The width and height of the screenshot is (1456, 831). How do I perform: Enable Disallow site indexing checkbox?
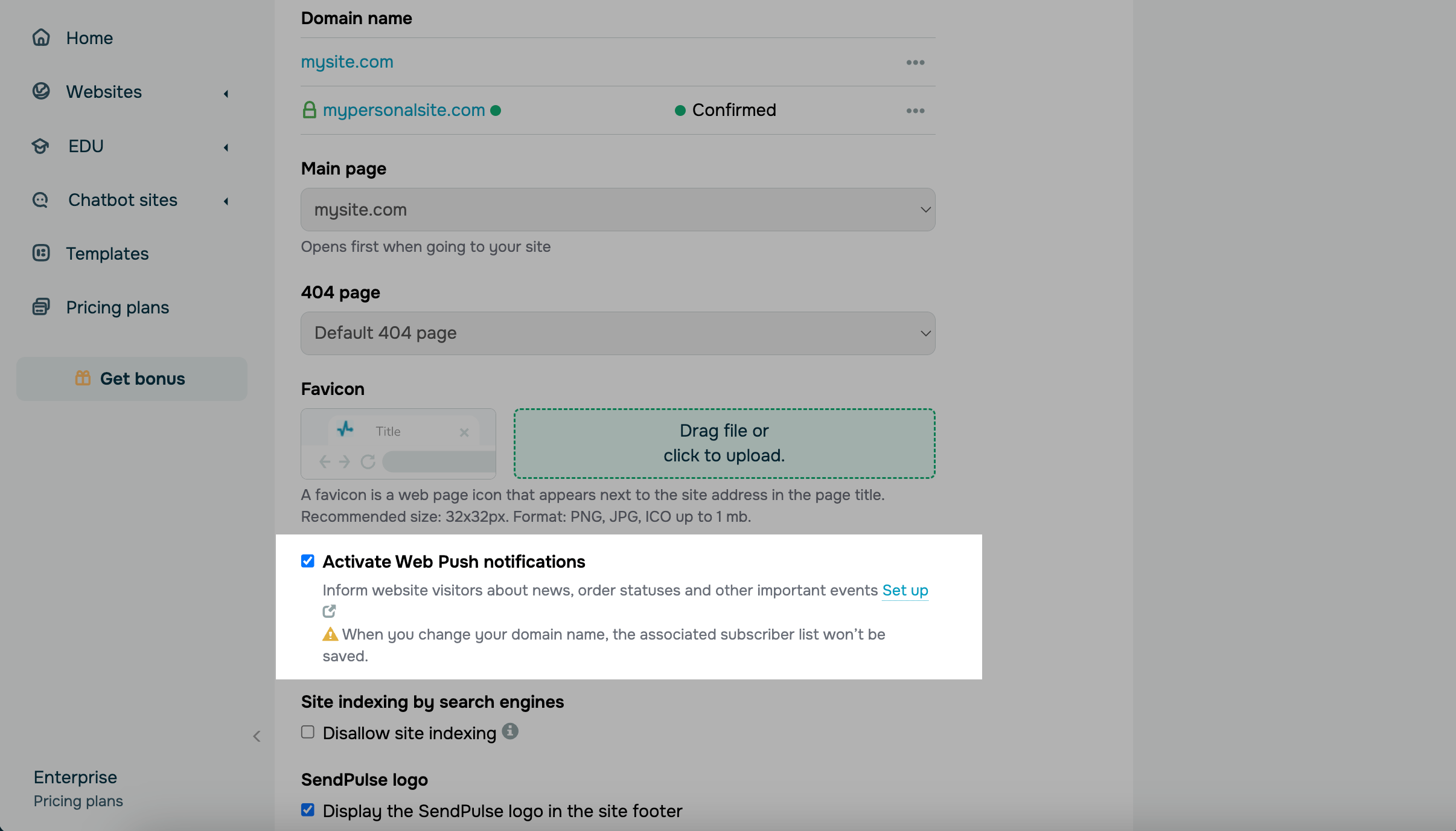coord(308,732)
